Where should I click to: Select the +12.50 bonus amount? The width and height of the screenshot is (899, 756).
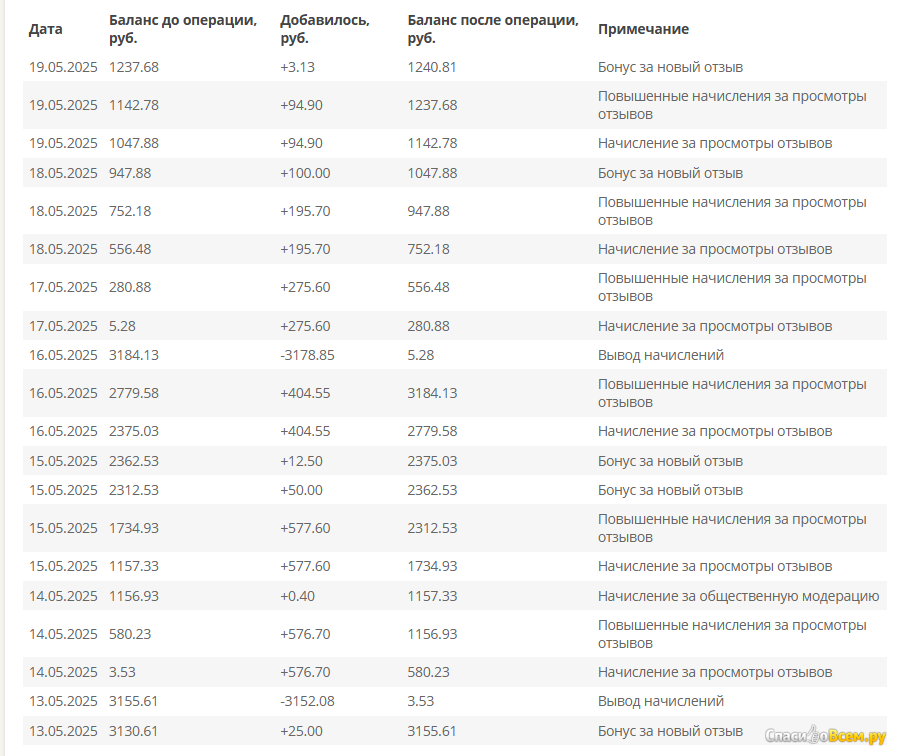click(x=302, y=461)
